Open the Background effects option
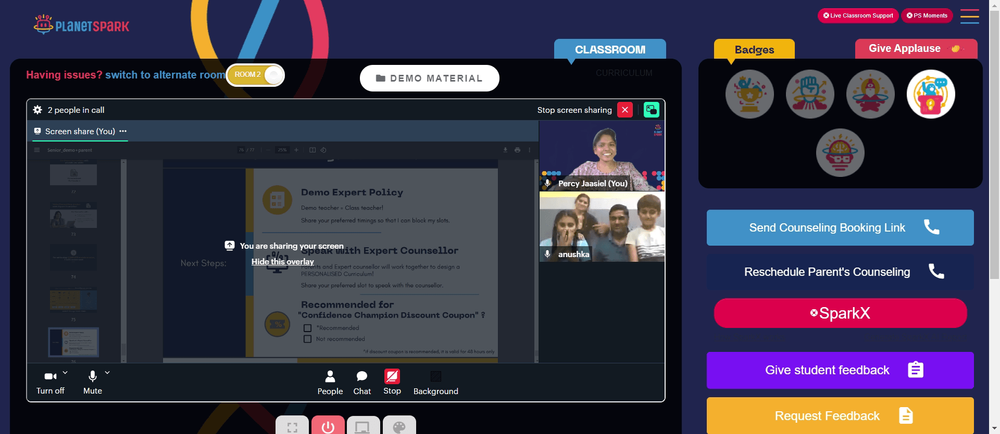1000x434 pixels. tap(436, 383)
